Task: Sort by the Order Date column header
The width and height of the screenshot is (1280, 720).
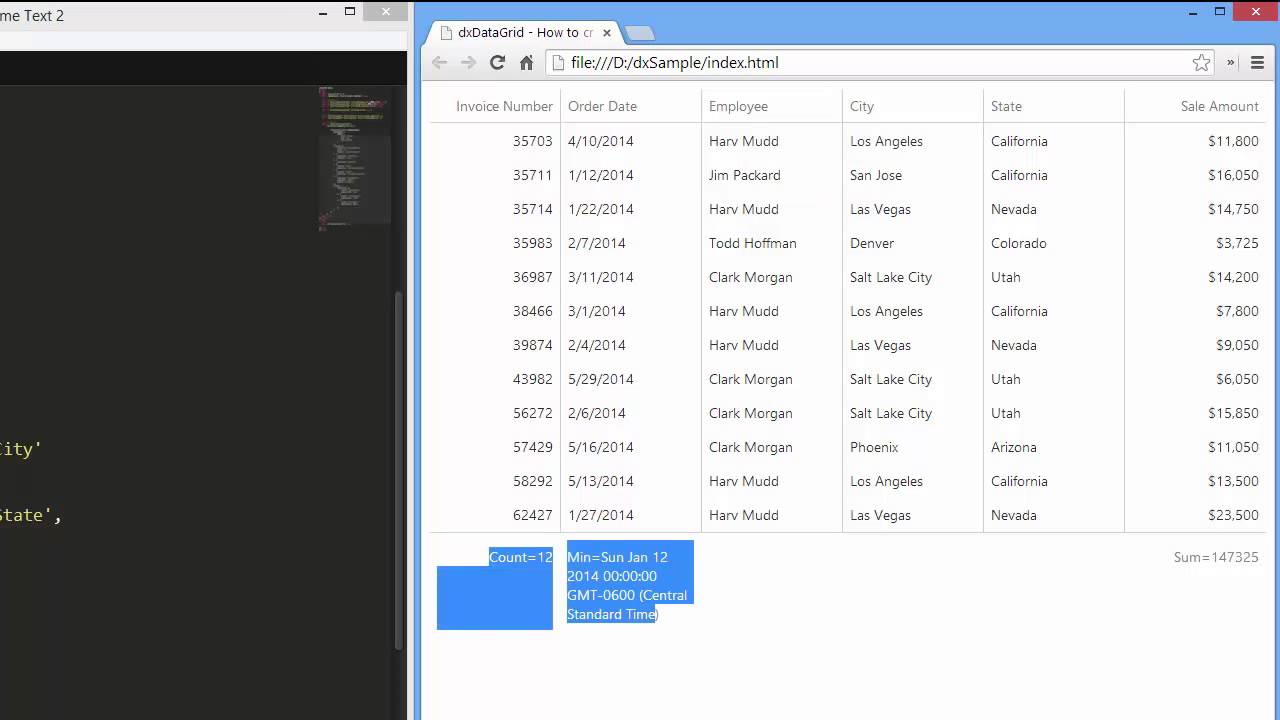Action: pyautogui.click(x=602, y=106)
